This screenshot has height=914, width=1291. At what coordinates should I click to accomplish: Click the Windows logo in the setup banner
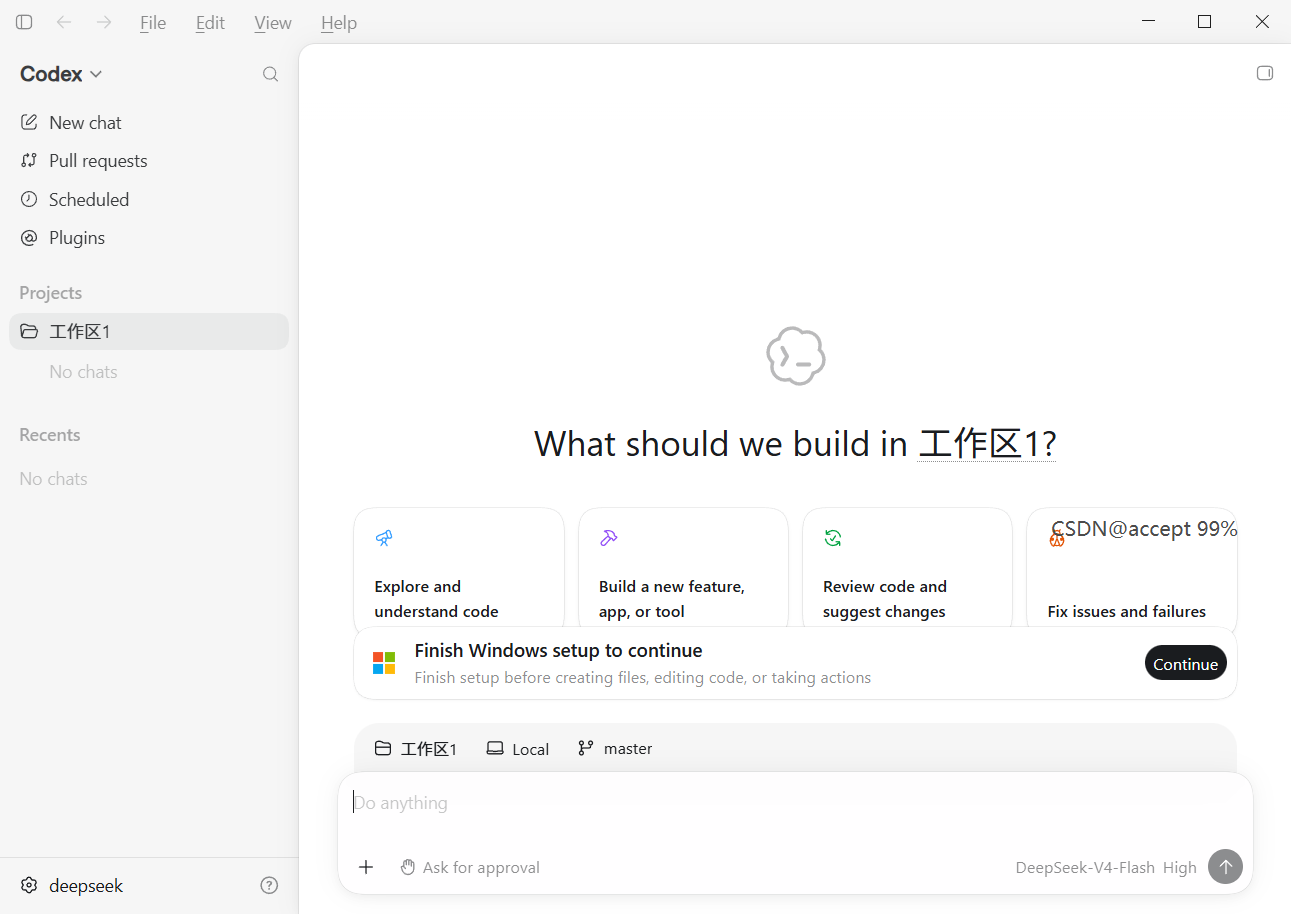pos(384,663)
